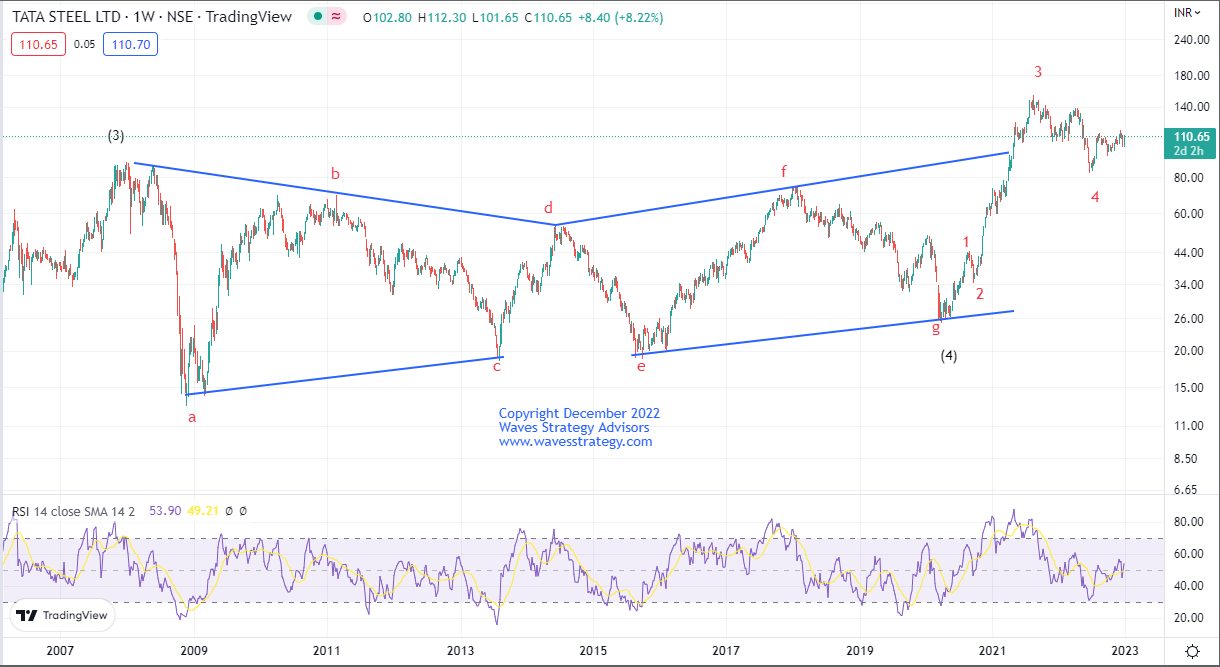Viewport: 1220px width, 667px height.
Task: Click the RSI SMA value 49.21
Action: [201, 511]
